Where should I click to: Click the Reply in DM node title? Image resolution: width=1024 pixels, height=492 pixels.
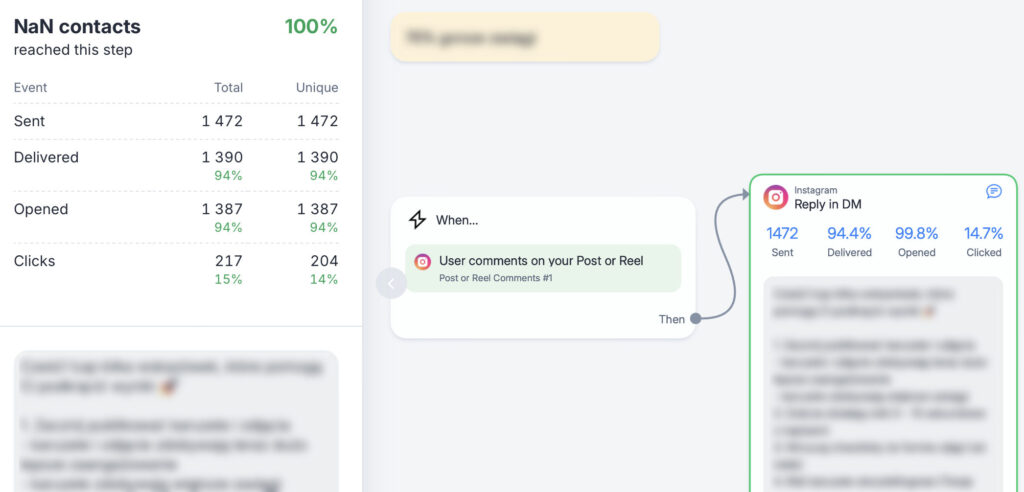[827, 204]
